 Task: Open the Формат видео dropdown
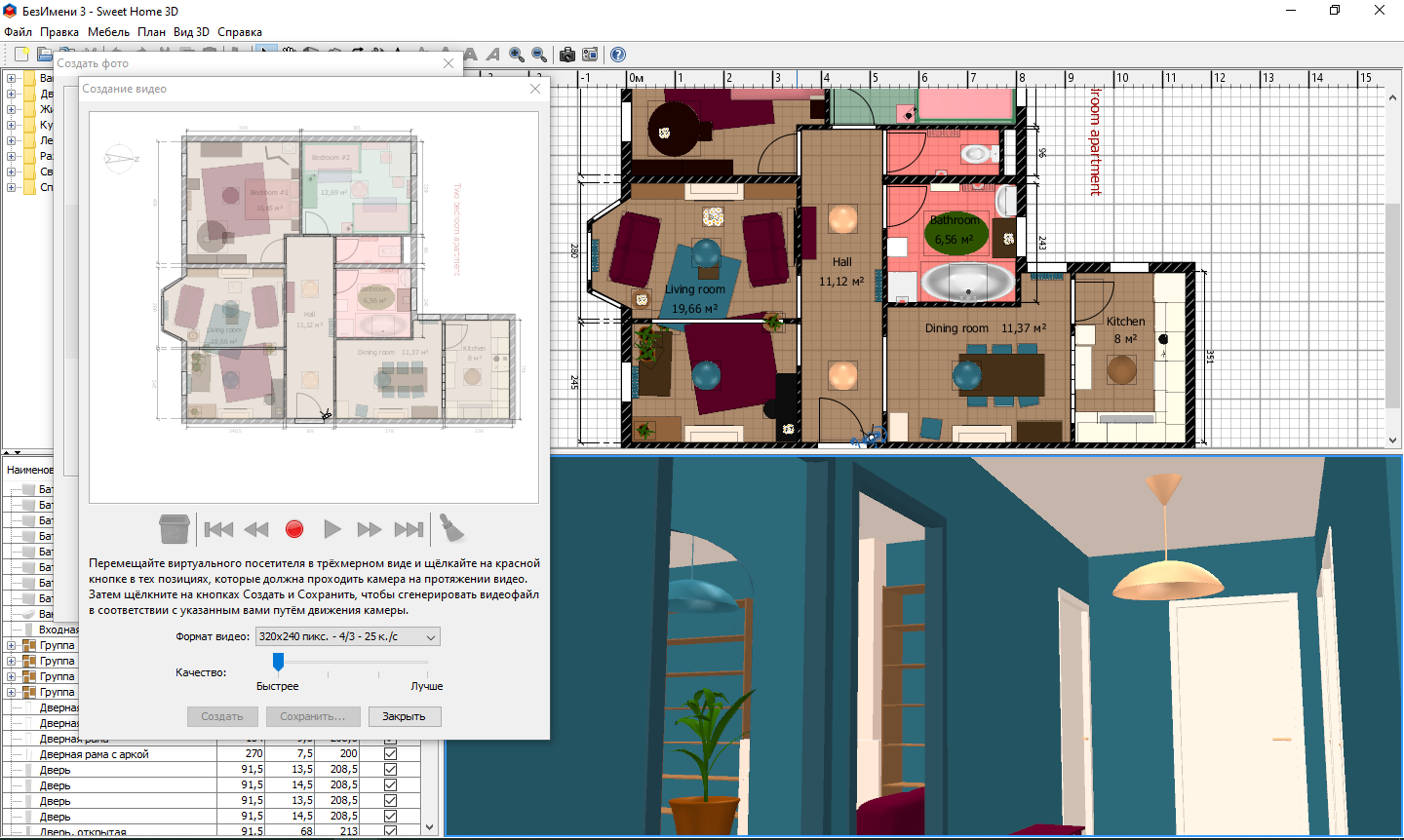(x=348, y=636)
